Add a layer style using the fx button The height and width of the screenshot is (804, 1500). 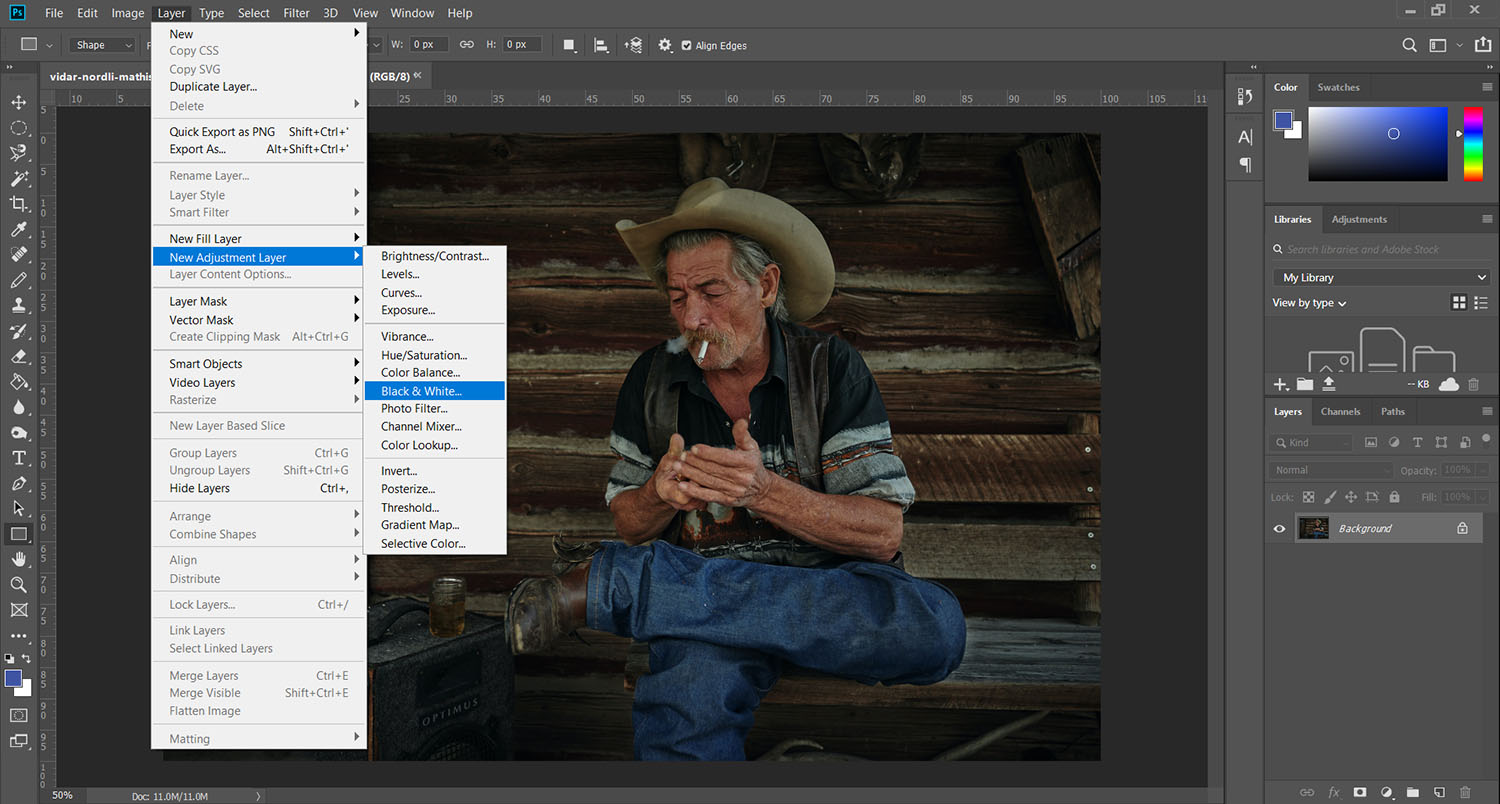1334,792
